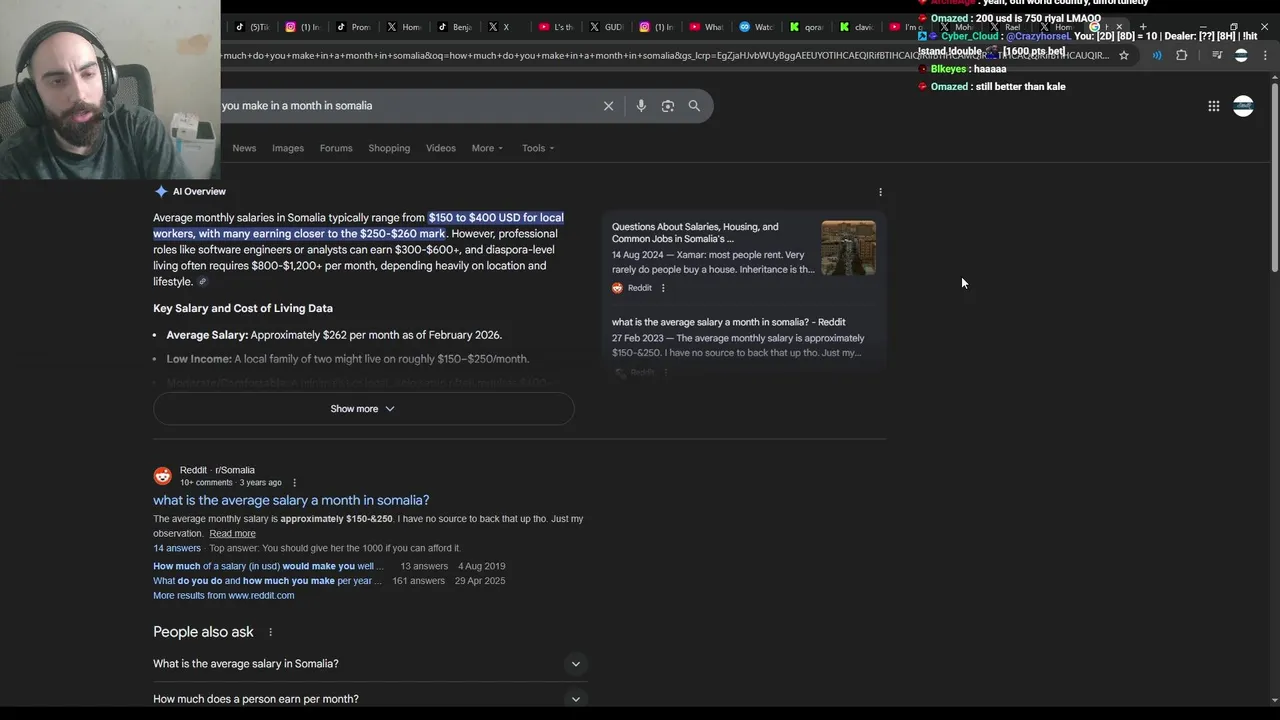1280x720 pixels.
Task: Switch to the 'What' YouTube tab
Action: (707, 27)
